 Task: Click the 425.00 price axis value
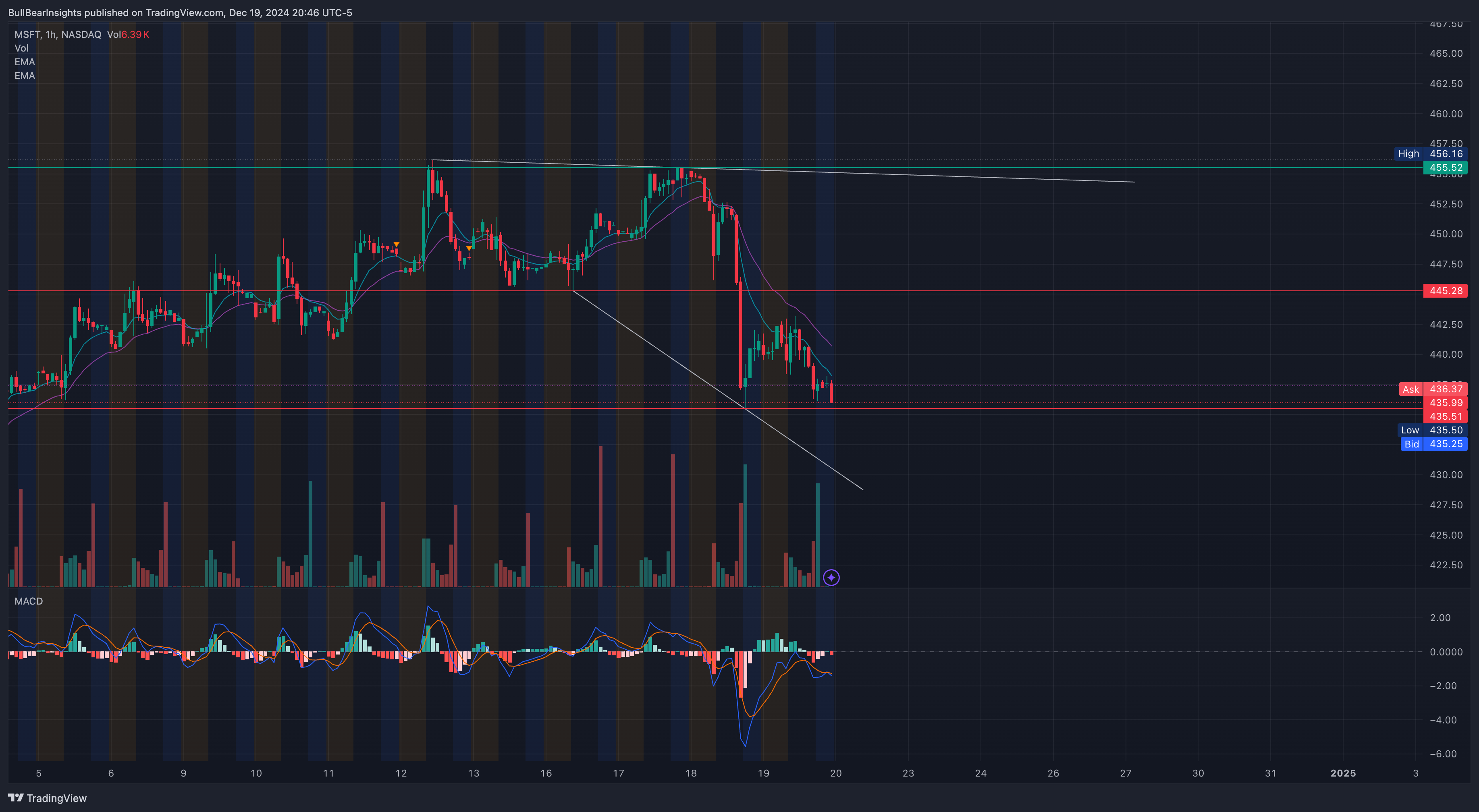[x=1446, y=535]
